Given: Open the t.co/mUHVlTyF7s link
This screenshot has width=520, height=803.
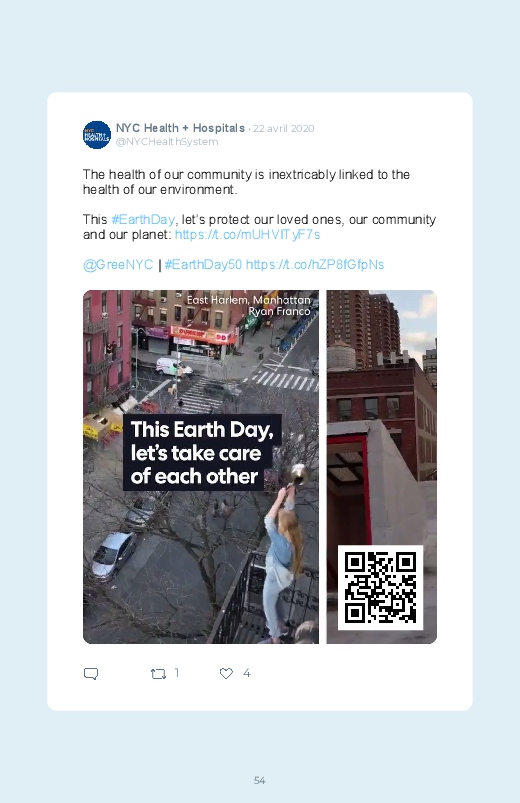Looking at the screenshot, I should tap(247, 235).
